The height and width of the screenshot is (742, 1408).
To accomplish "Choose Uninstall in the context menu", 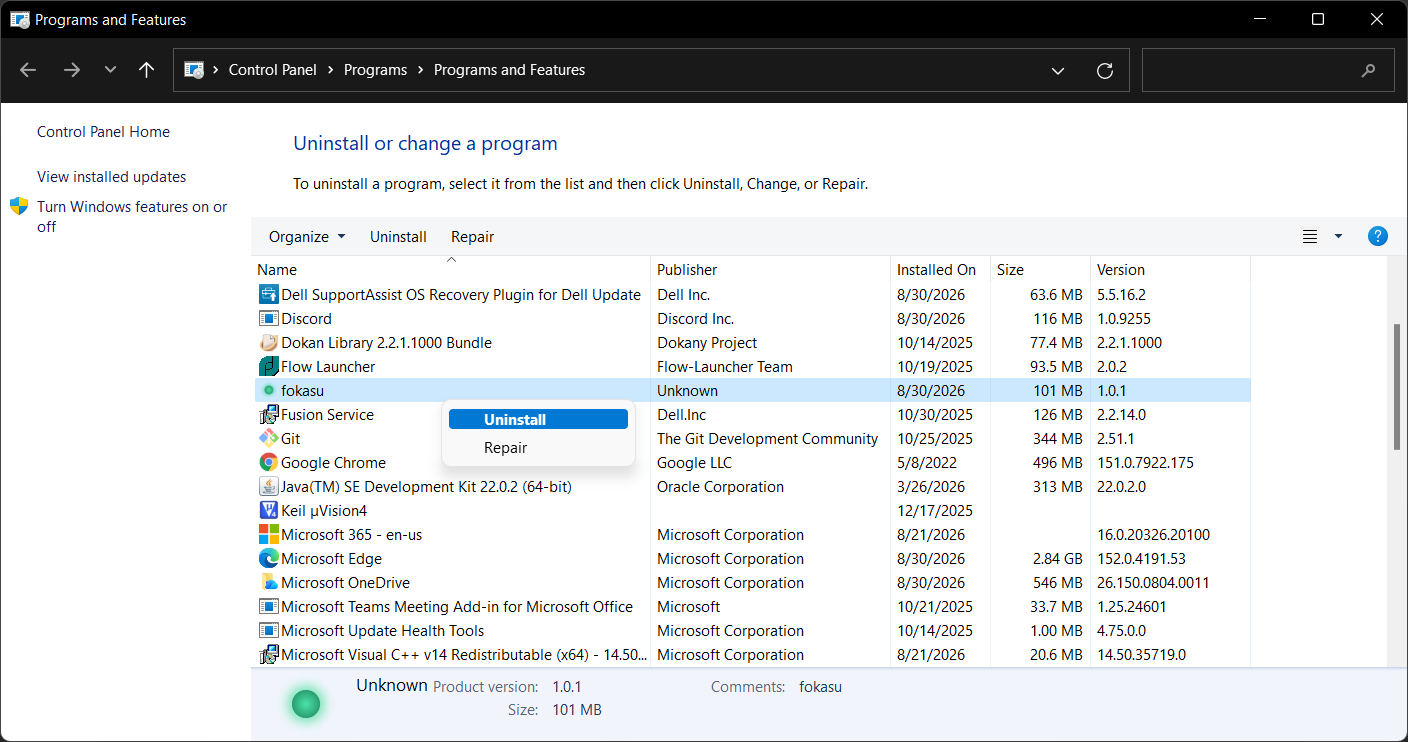I will click(x=538, y=420).
